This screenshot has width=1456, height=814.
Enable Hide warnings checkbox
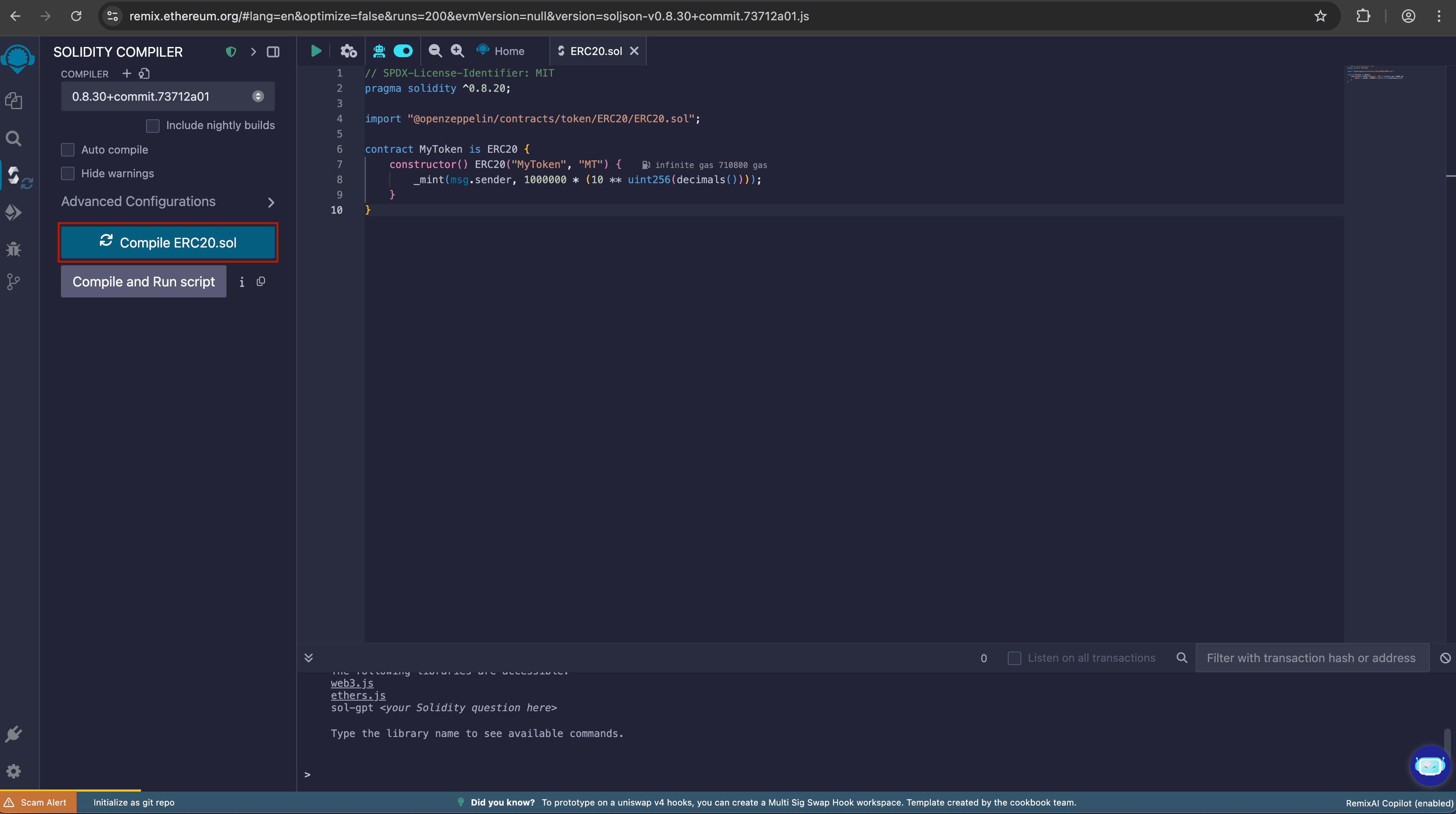tap(68, 173)
